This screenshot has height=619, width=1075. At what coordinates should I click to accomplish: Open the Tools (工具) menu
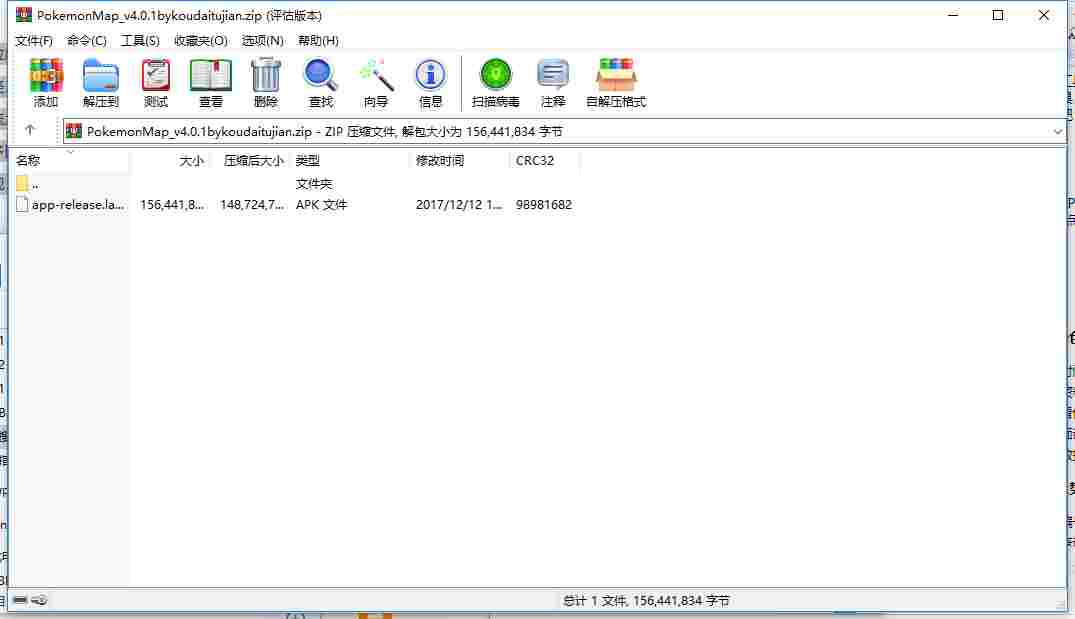(x=140, y=40)
